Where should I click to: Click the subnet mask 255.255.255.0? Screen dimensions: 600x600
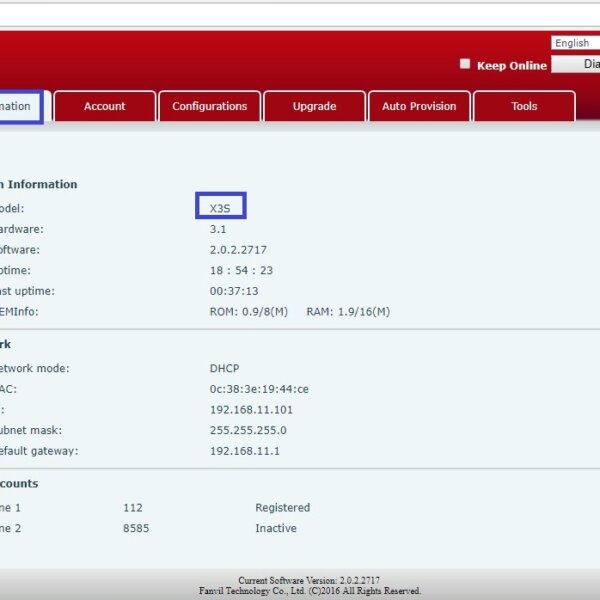(248, 430)
